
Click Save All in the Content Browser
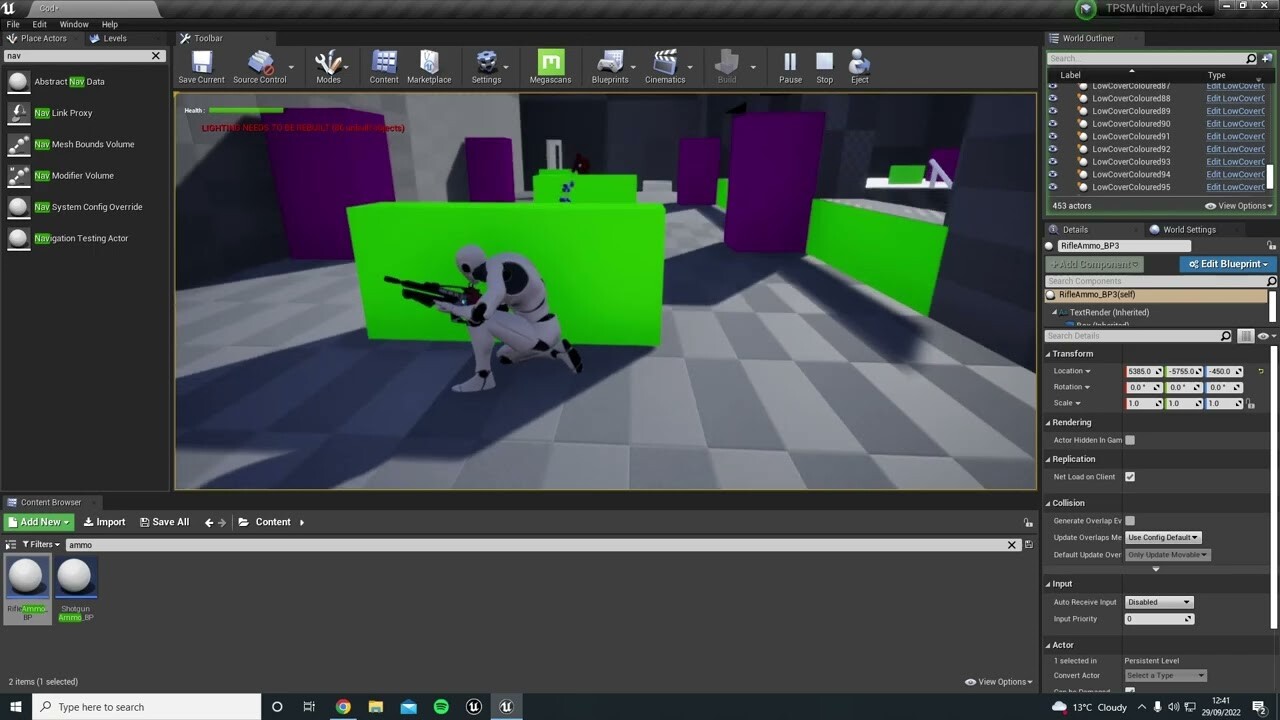(164, 521)
